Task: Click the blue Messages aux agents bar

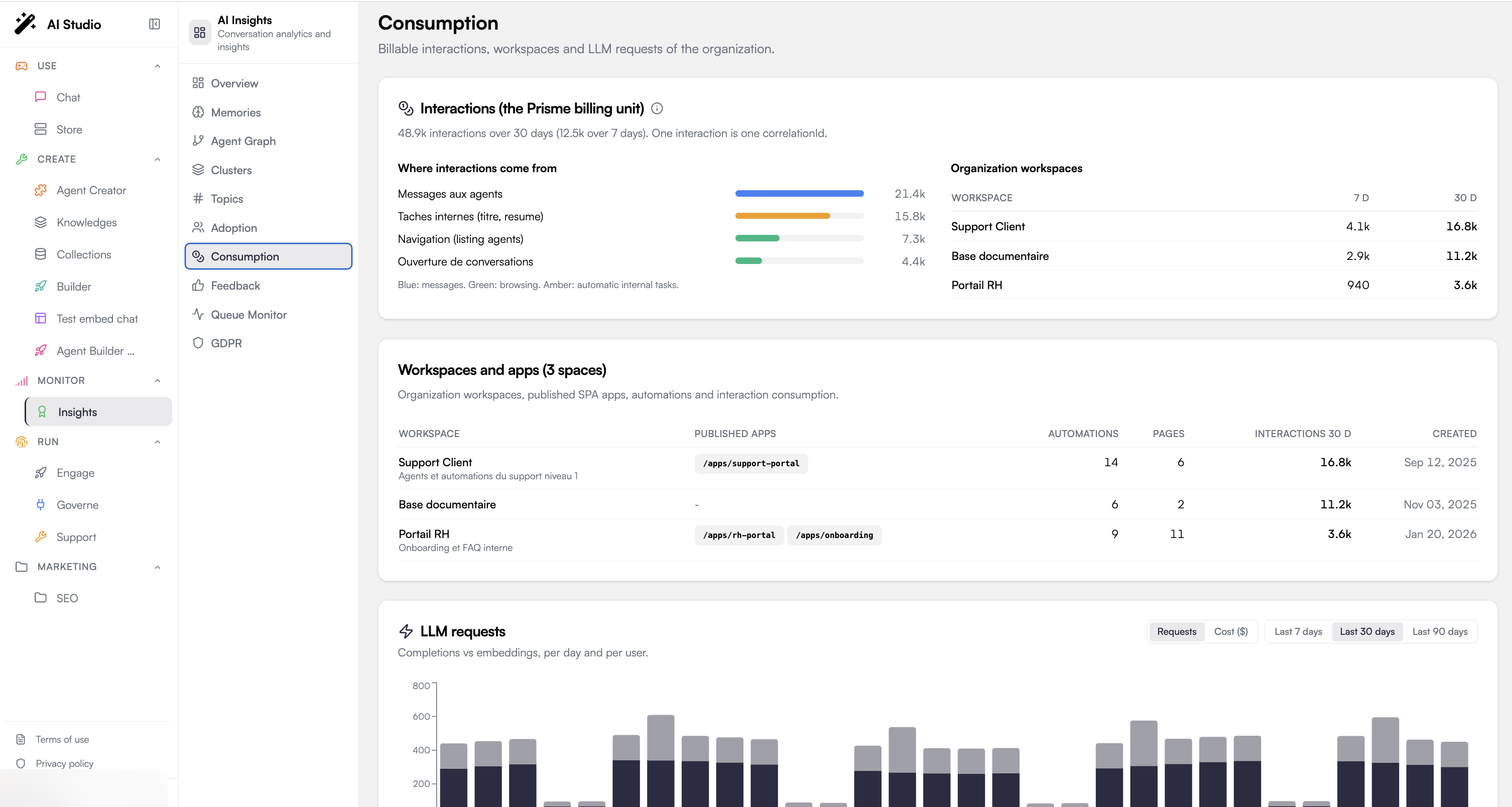Action: point(799,193)
